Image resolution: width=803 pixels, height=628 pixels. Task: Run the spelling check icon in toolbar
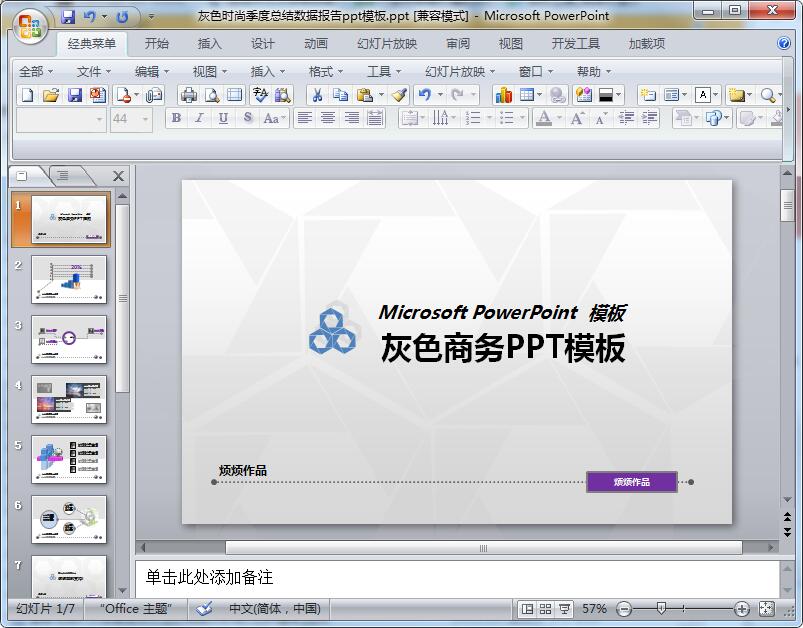260,95
